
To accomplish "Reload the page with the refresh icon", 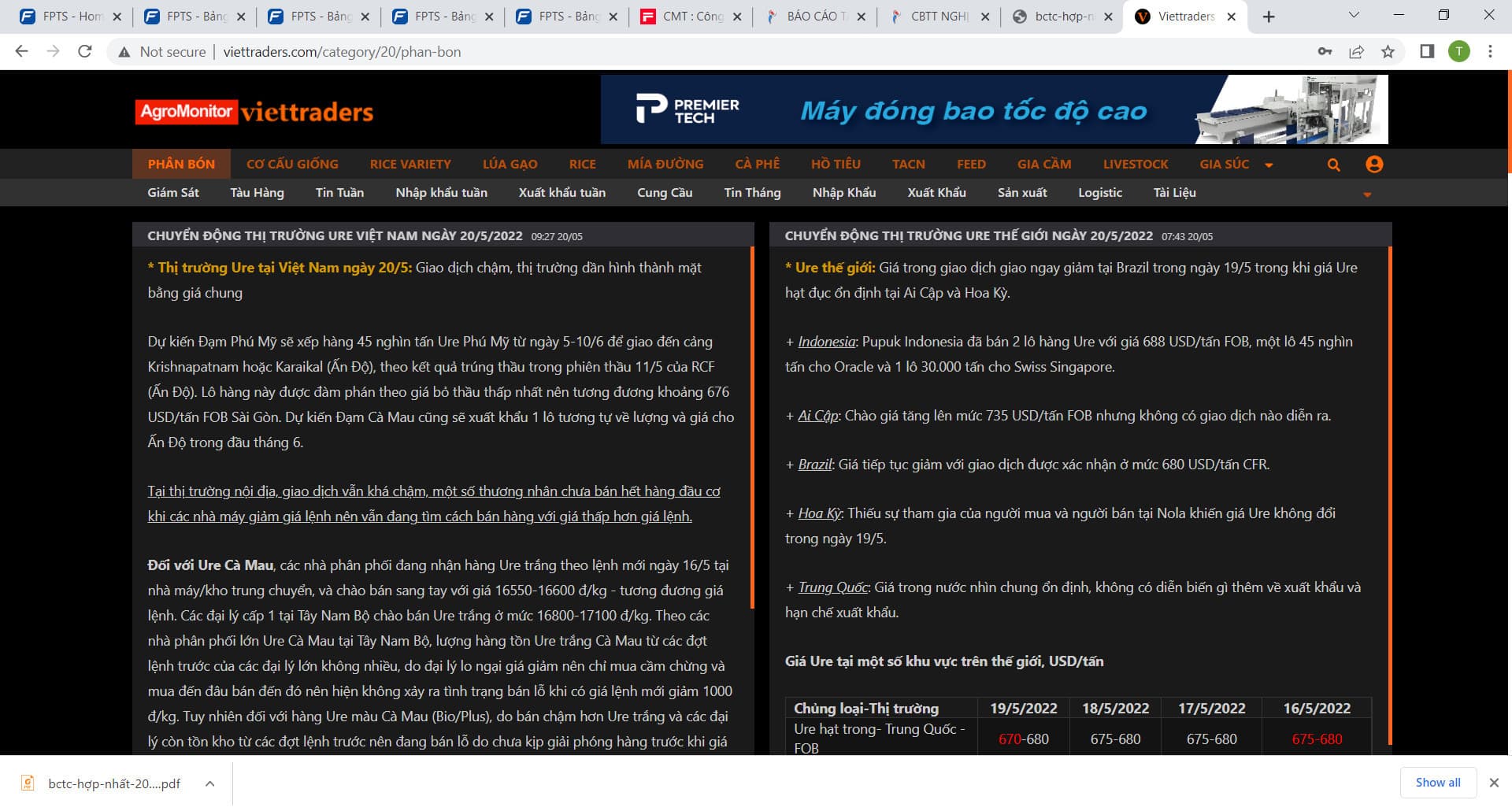I will tap(85, 52).
